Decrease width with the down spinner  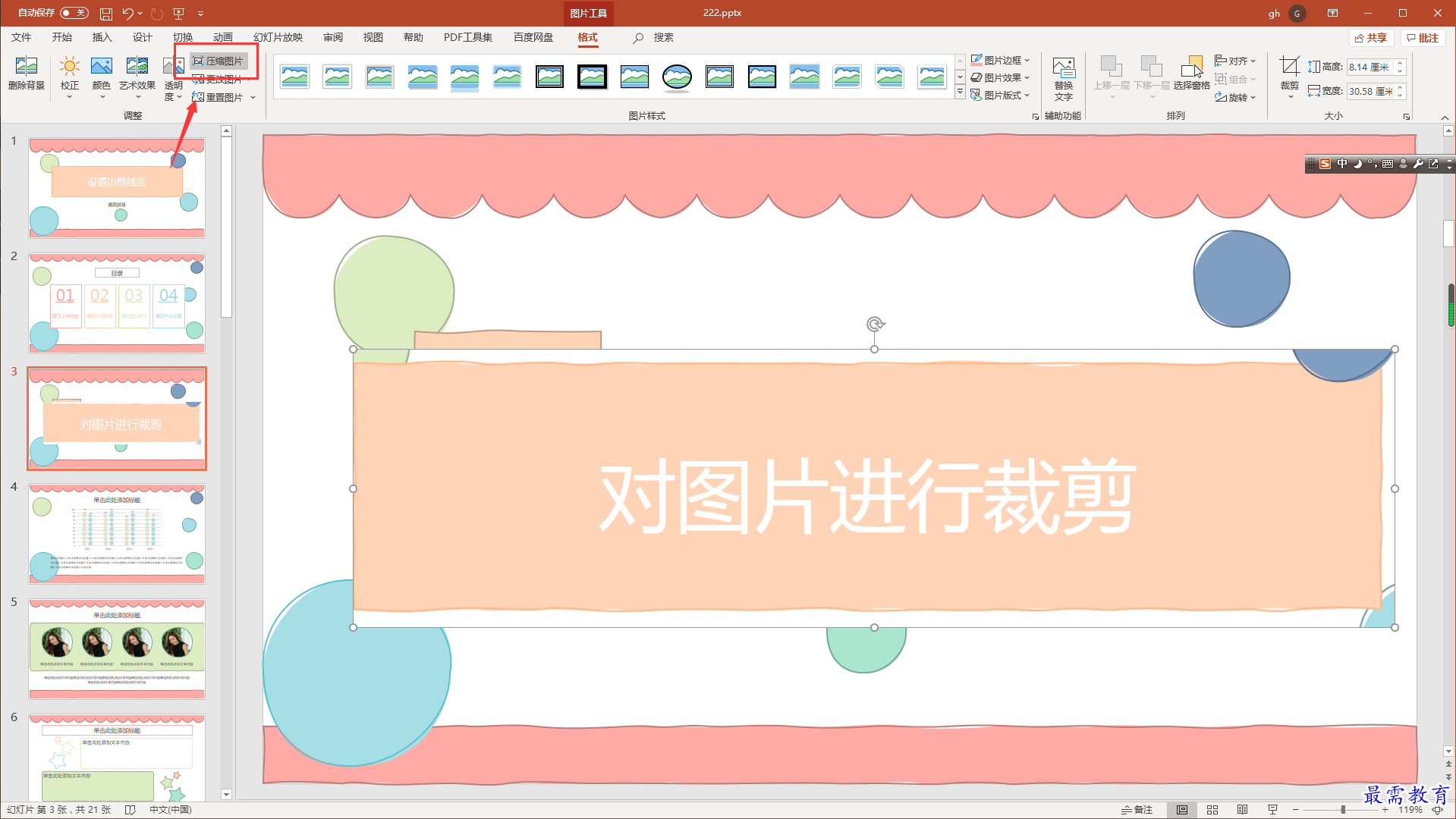(x=1401, y=96)
